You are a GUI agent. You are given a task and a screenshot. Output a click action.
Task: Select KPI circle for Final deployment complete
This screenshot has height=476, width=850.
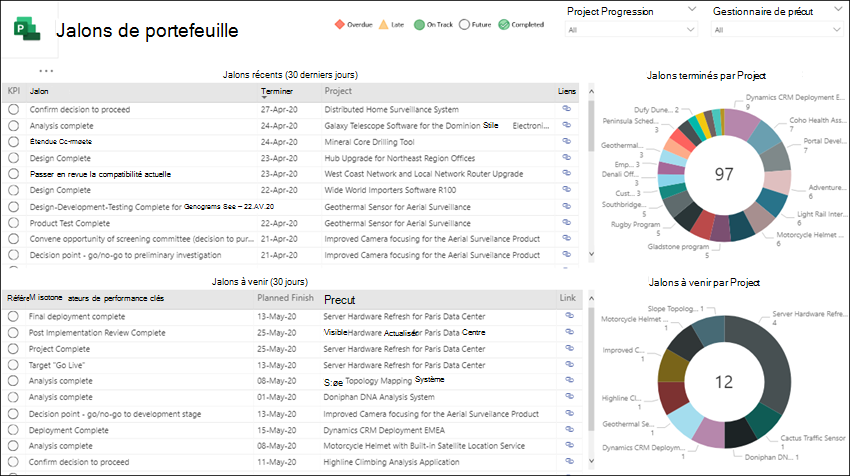[x=13, y=317]
